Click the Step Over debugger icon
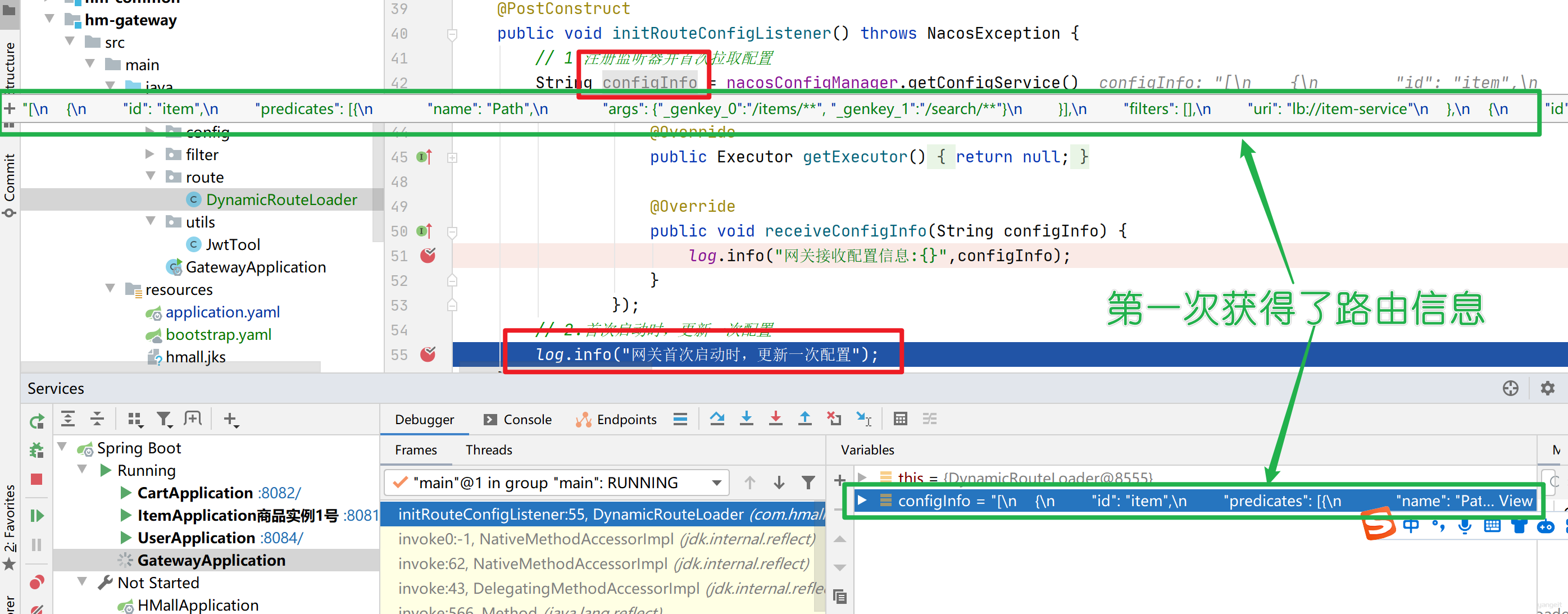The image size is (1568, 614). coord(717,419)
